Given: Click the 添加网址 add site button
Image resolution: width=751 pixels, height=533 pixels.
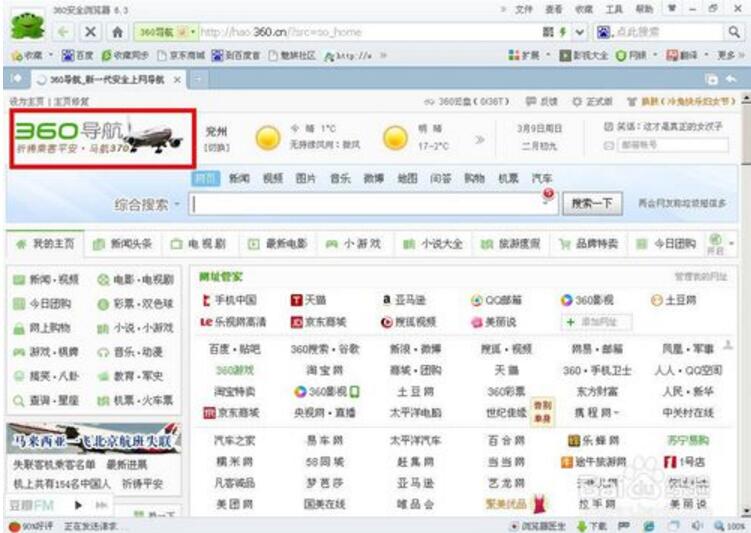Looking at the screenshot, I should (x=597, y=322).
